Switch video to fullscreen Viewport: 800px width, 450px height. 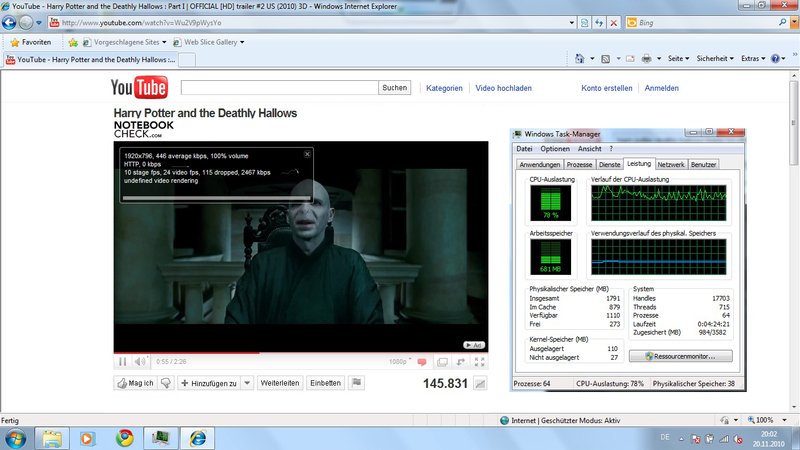[x=480, y=362]
